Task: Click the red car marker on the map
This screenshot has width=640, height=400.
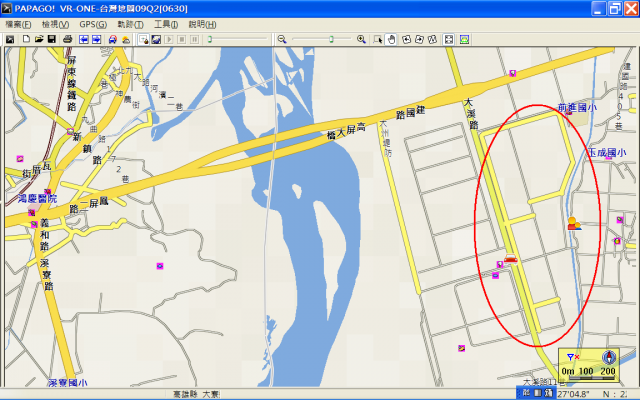Action: 511,258
